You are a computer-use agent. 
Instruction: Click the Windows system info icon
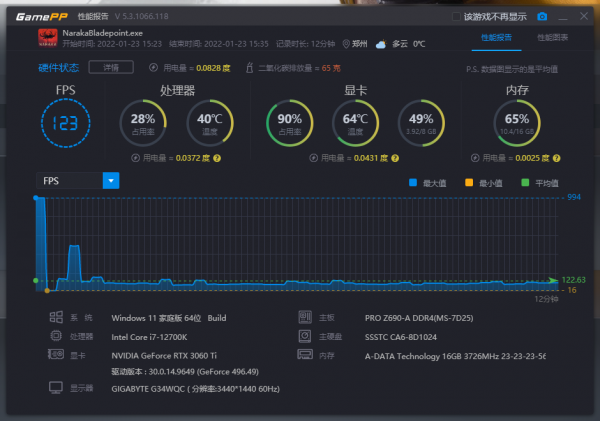pyautogui.click(x=56, y=317)
